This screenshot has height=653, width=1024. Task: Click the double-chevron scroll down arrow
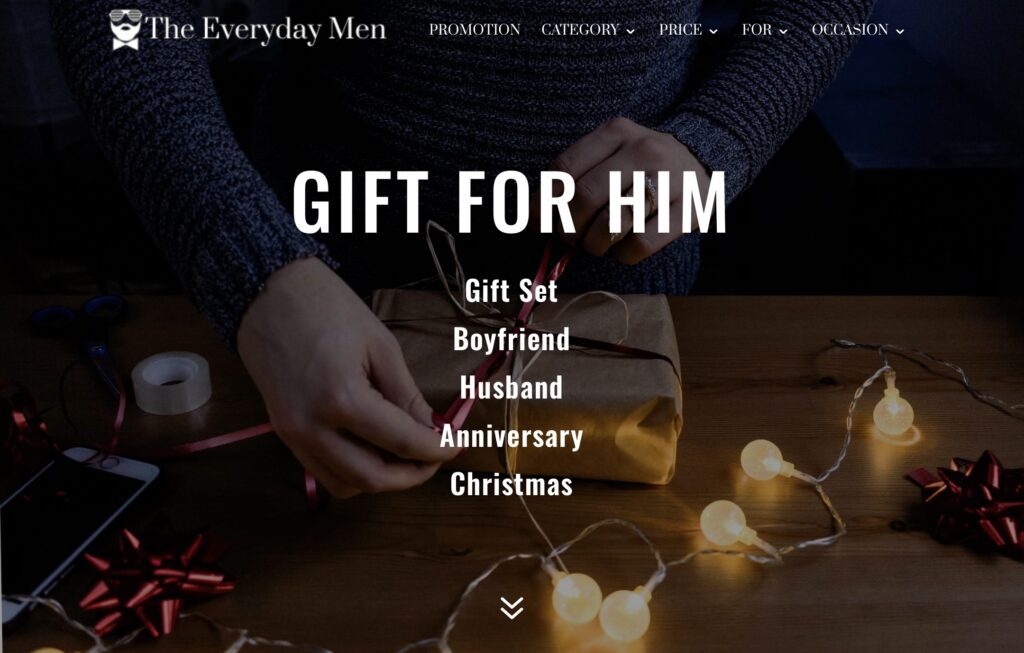tap(511, 608)
